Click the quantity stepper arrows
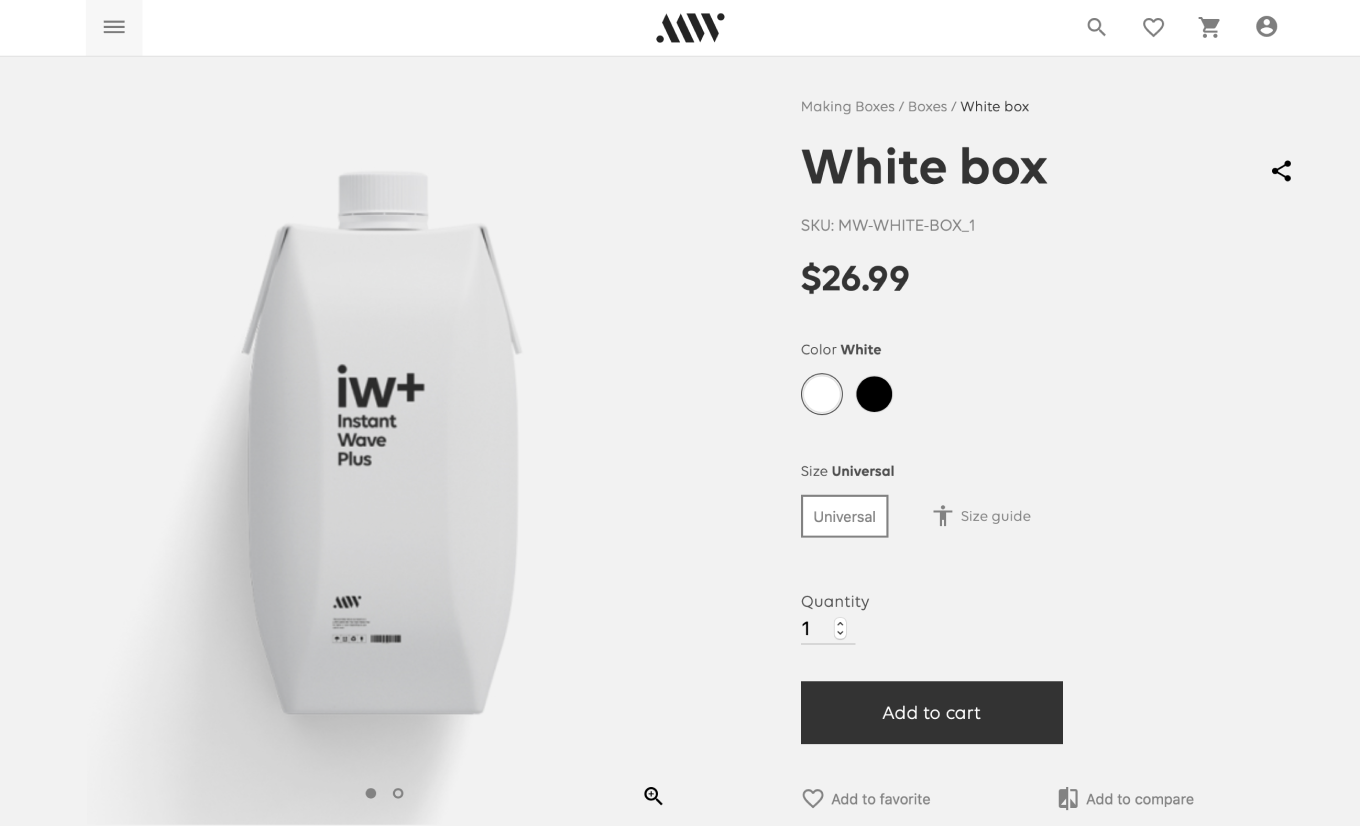This screenshot has height=826, width=1360. 840,629
